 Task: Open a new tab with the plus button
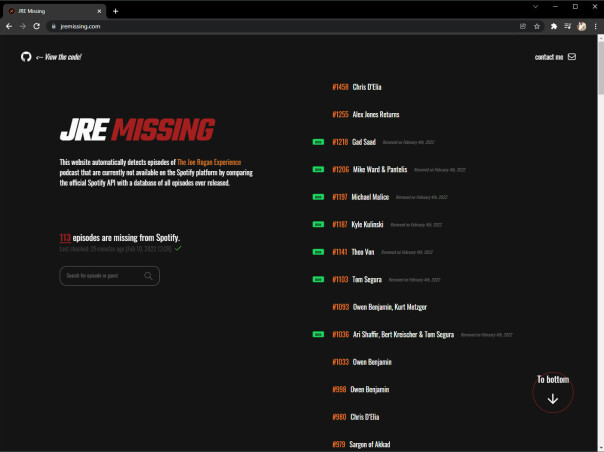click(115, 11)
